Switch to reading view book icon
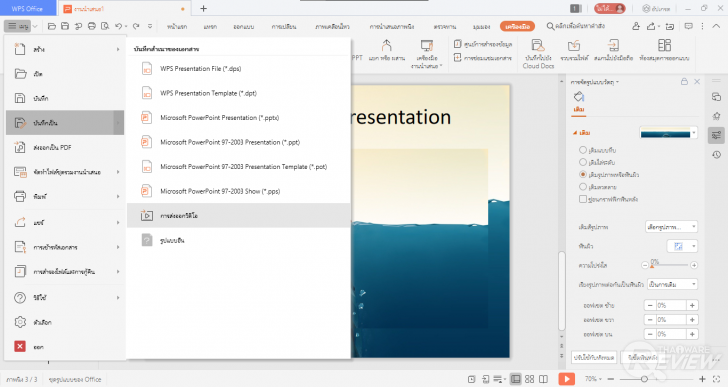 (x=543, y=379)
